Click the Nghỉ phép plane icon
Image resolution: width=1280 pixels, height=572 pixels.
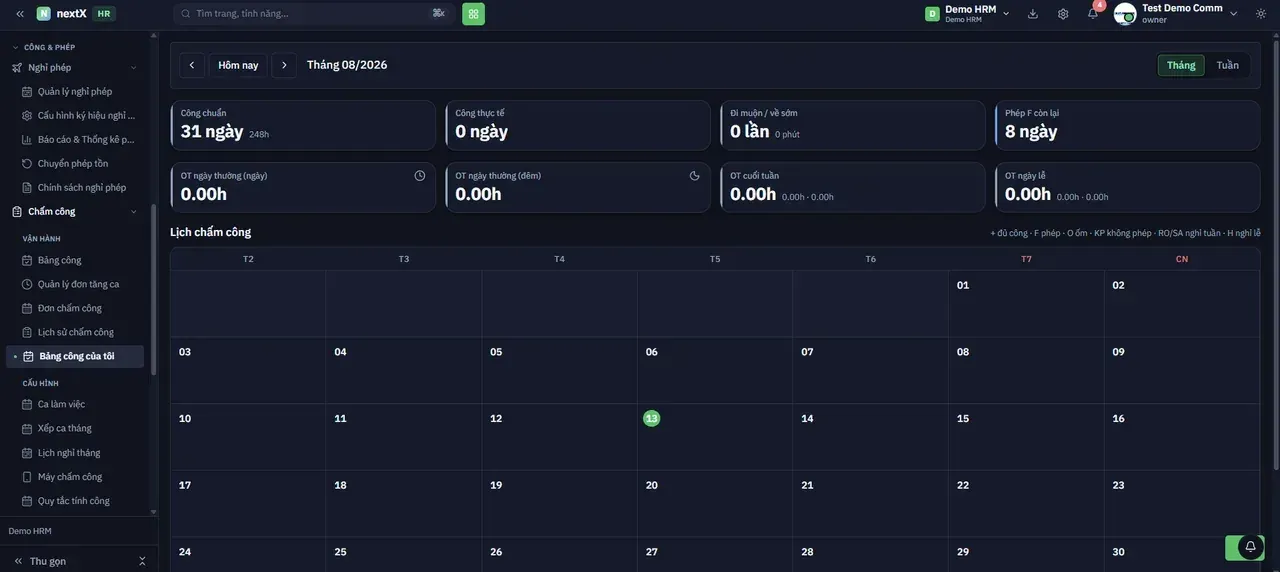click(17, 68)
